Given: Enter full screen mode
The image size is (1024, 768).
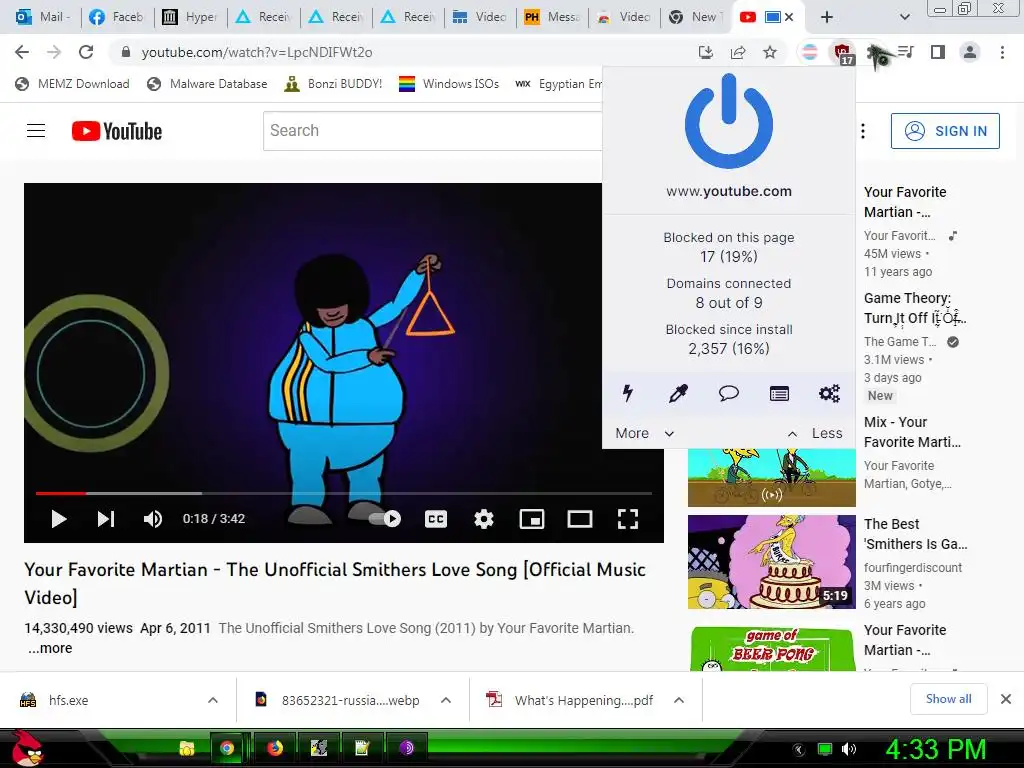Looking at the screenshot, I should click(x=628, y=519).
